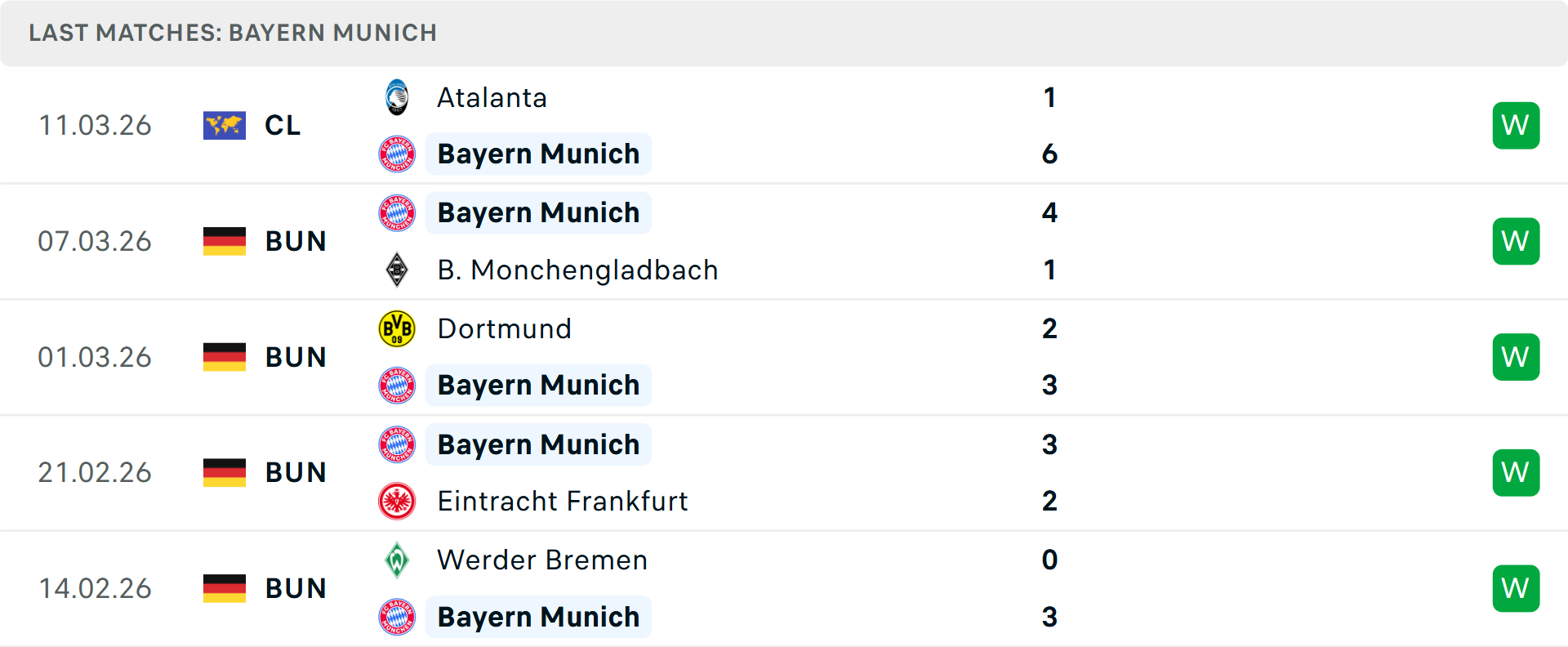1568x647 pixels.
Task: Click the date 11.03.26
Action: click(95, 125)
